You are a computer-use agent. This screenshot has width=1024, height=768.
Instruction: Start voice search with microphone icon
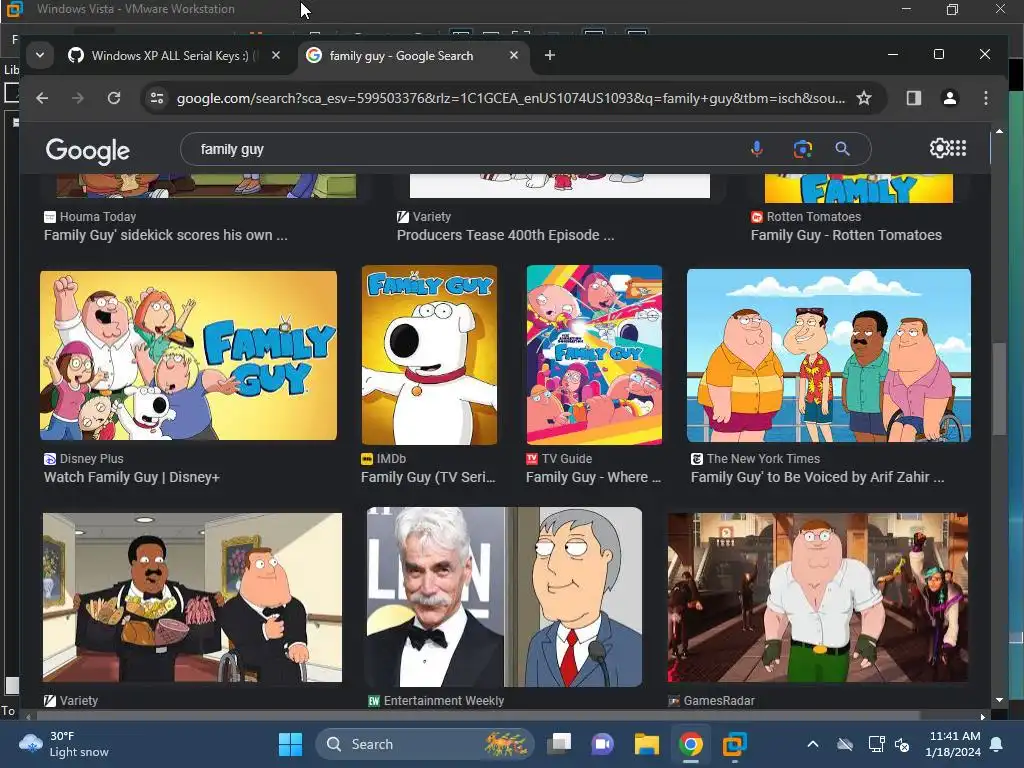click(757, 149)
